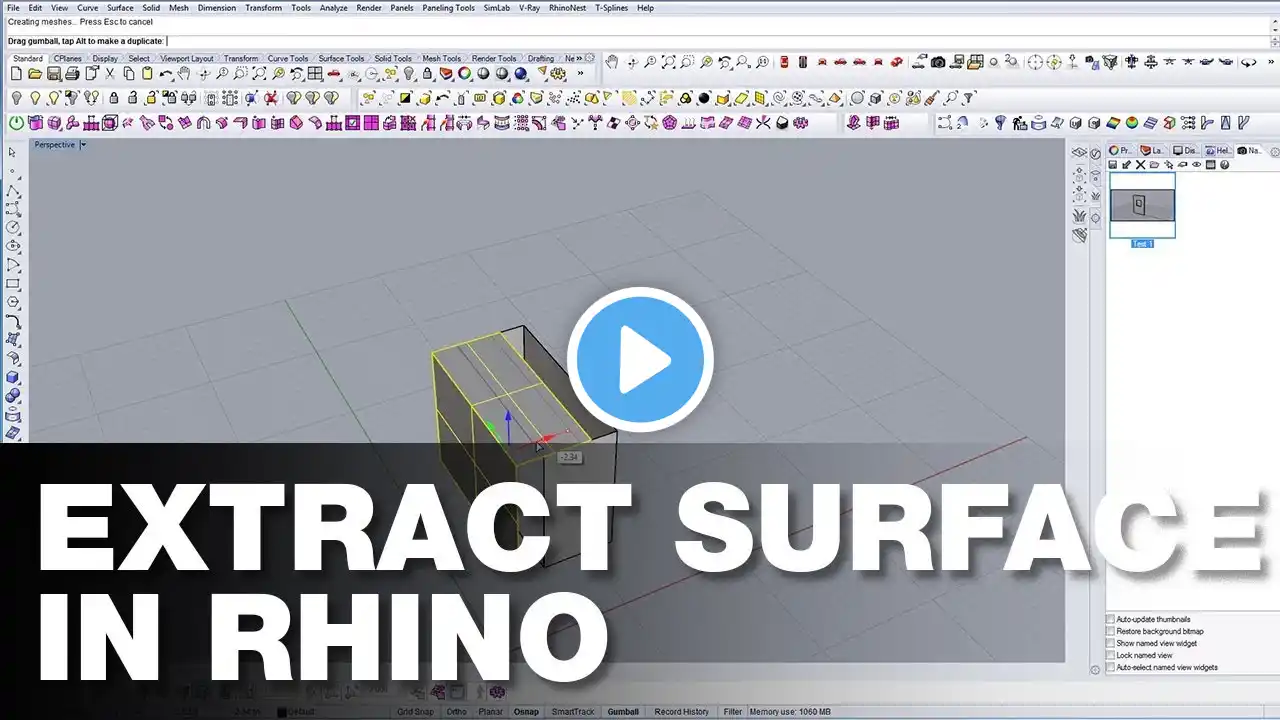Tick the Show named view widget checkbox
1280x720 pixels.
coord(1110,644)
